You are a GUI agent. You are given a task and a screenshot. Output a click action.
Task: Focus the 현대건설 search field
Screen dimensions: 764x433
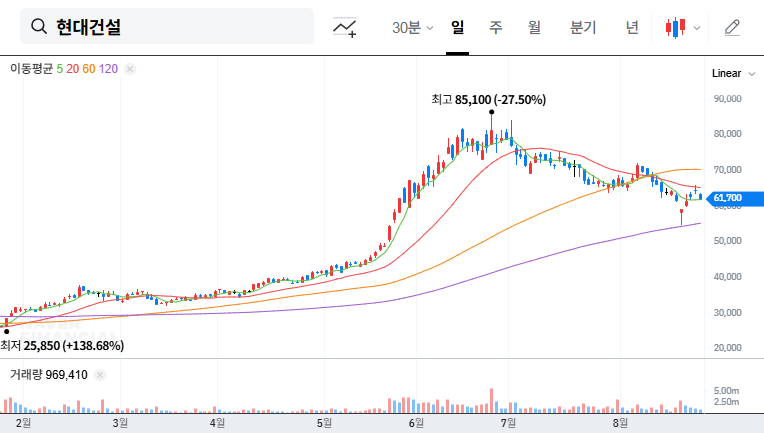coord(167,26)
